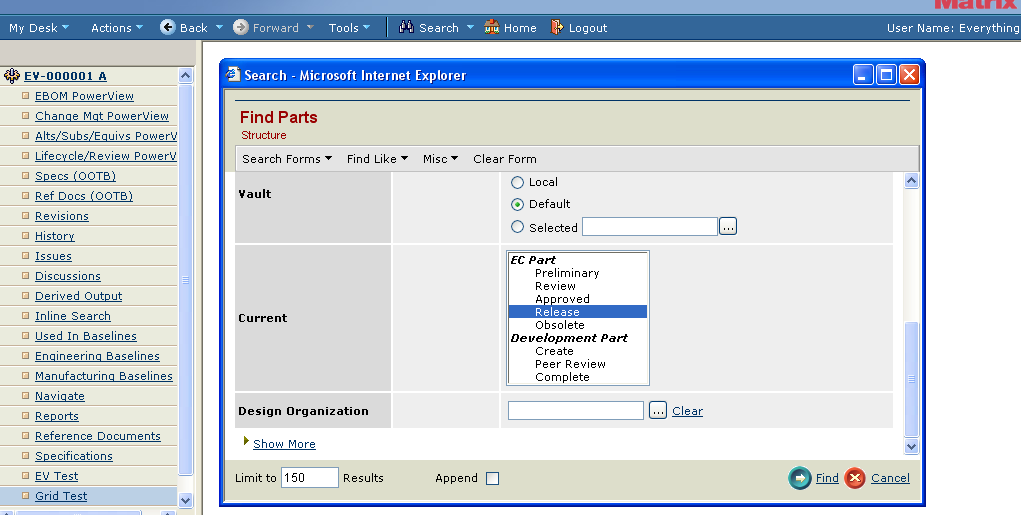Click the Clear link beside Design Organization
Viewport: 1021px width, 515px height.
point(687,411)
